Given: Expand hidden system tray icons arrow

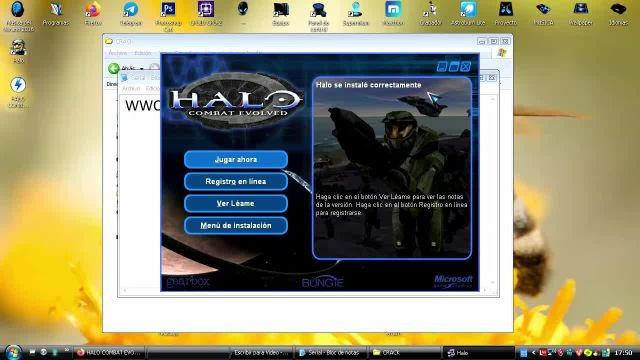Looking at the screenshot, I should (x=533, y=353).
